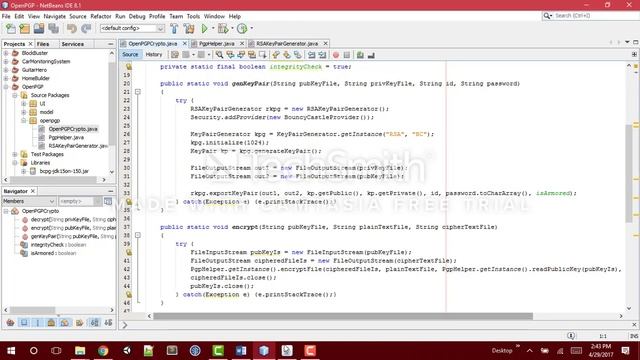Image resolution: width=640 pixels, height=360 pixels.
Task: Toggle Show Non-Public Members in Navigator
Action: (51, 322)
